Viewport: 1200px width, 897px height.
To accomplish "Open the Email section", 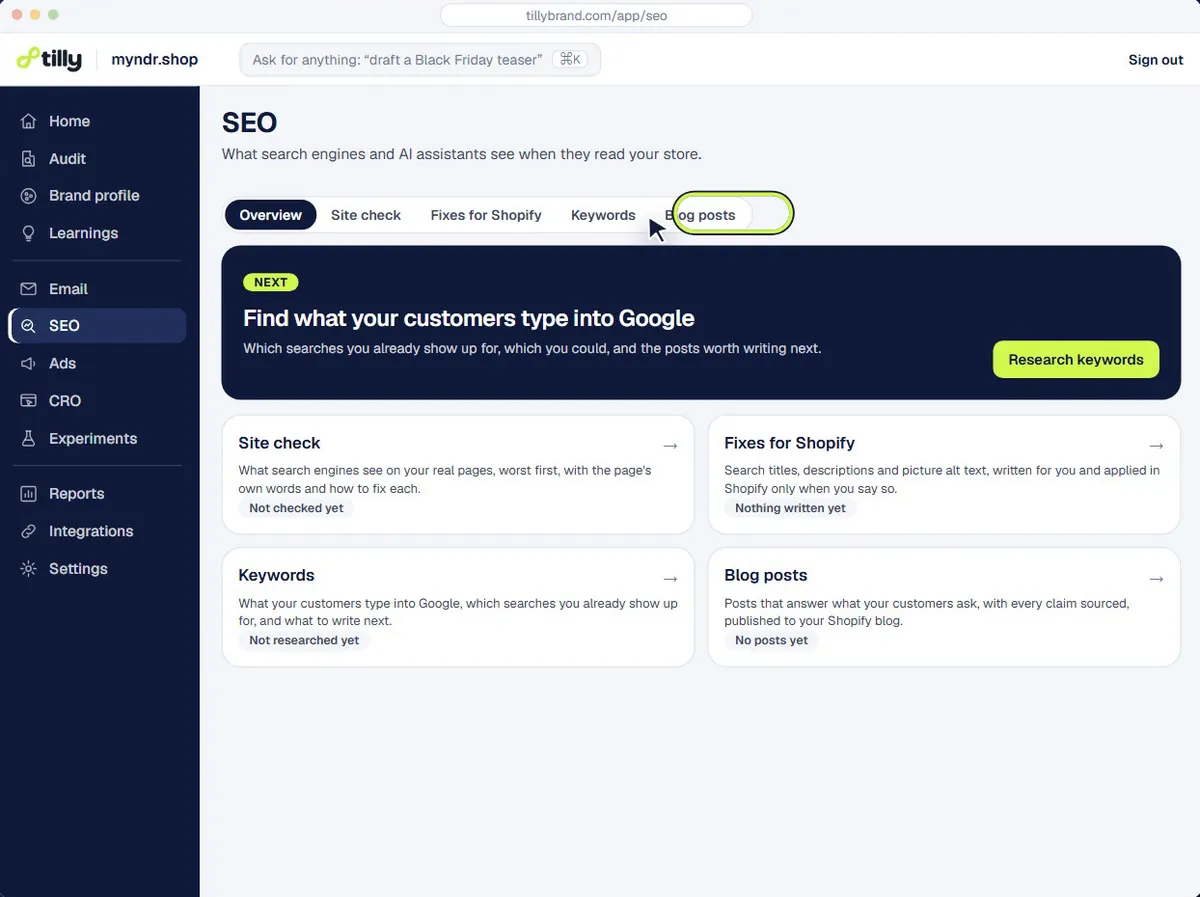I will pos(97,289).
